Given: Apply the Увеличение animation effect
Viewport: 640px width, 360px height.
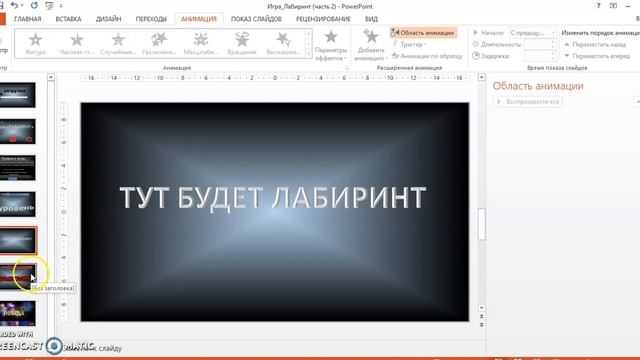Looking at the screenshot, I should [159, 43].
